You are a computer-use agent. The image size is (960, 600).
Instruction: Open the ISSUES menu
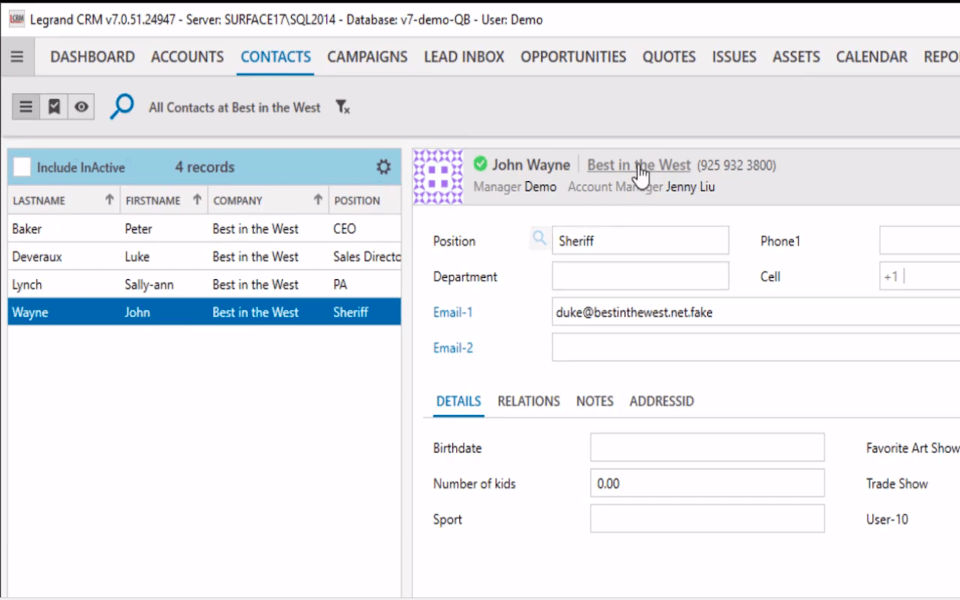tap(734, 57)
